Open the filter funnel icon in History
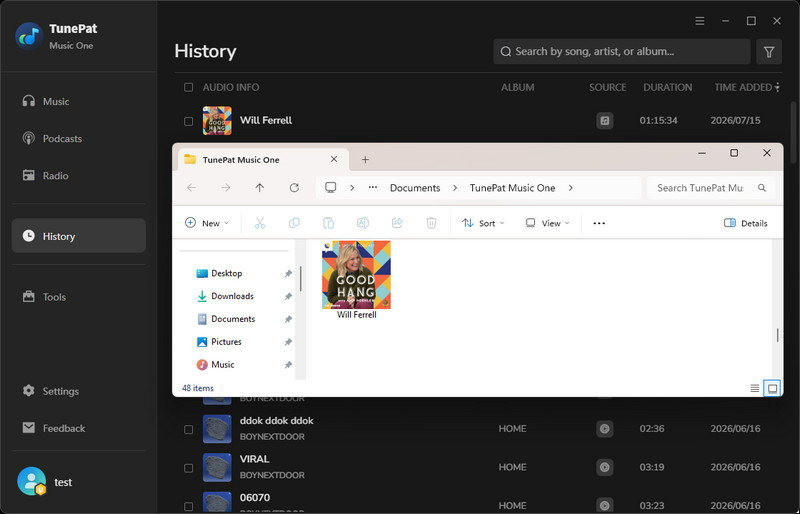 click(x=768, y=52)
